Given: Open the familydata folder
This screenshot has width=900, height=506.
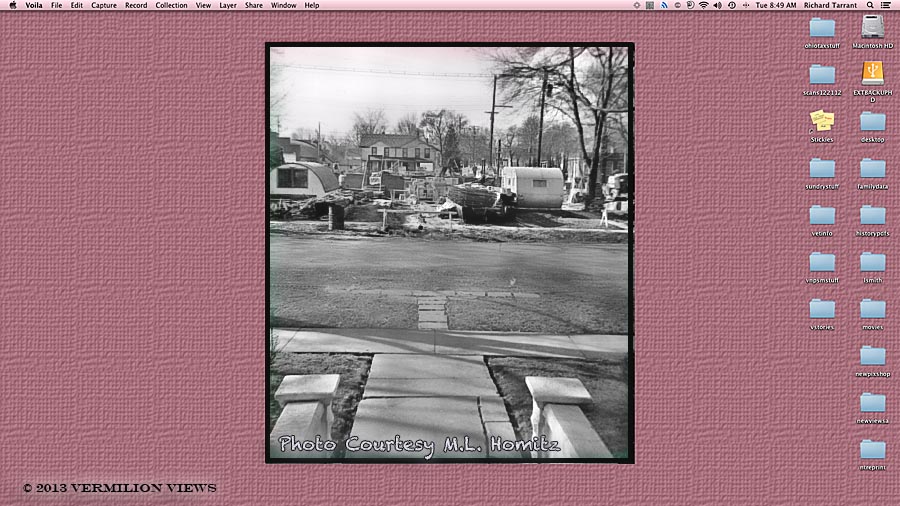Looking at the screenshot, I should coord(872,169).
